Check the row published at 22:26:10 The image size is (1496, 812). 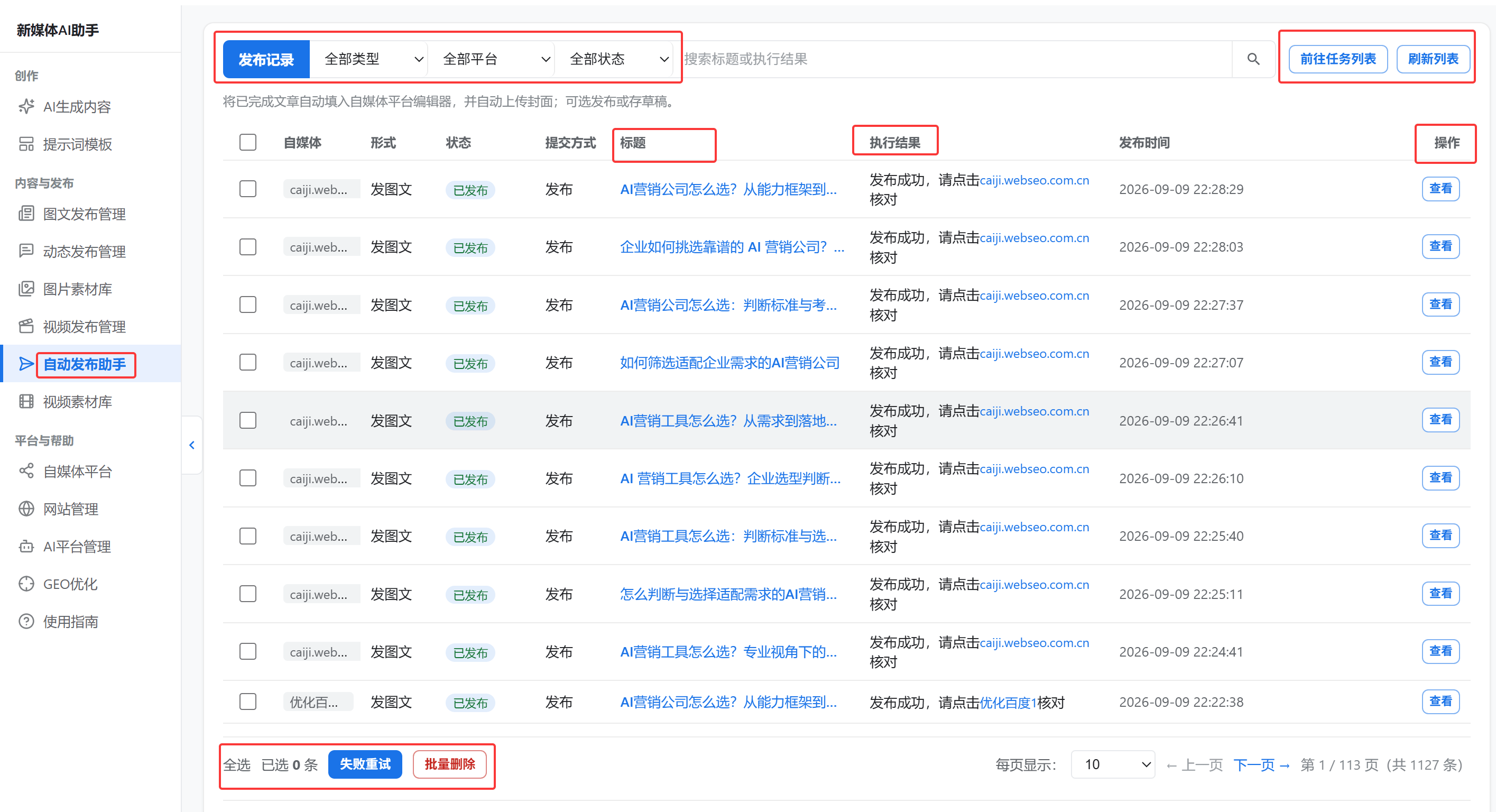248,478
